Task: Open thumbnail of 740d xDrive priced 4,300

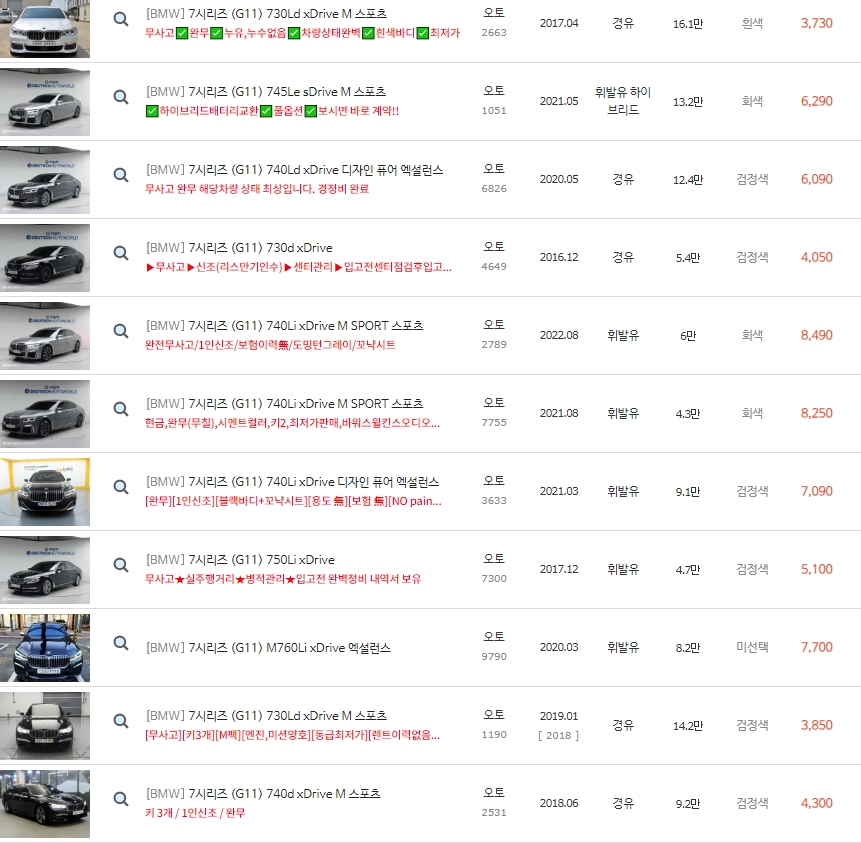Action: [45, 804]
